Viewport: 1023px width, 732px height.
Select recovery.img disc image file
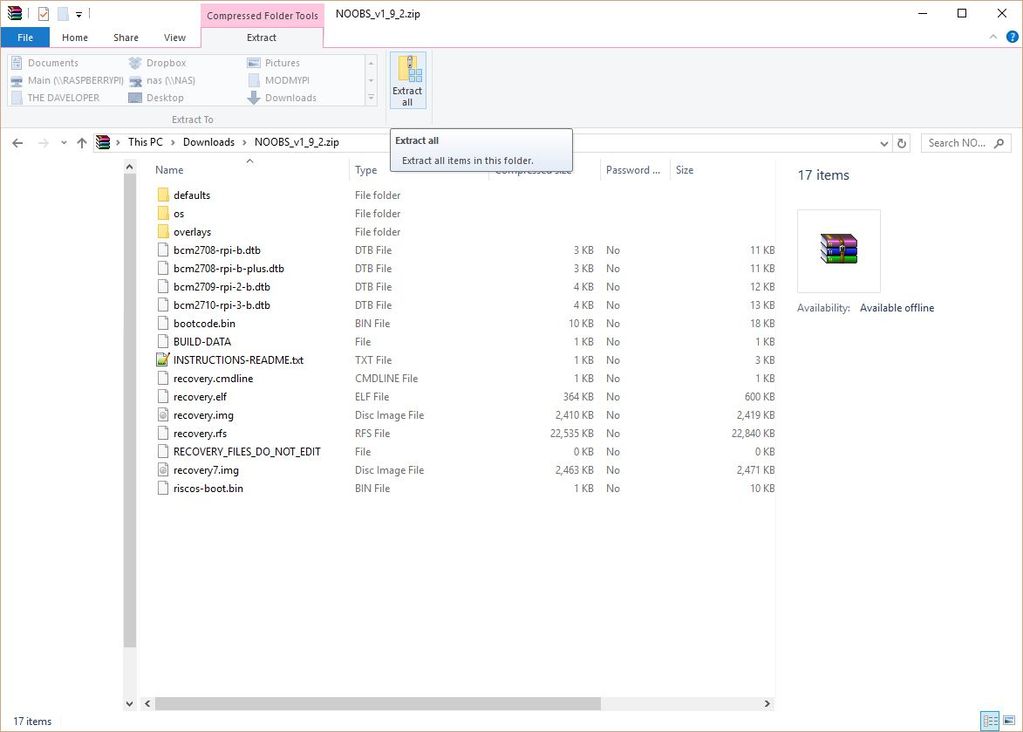pos(196,415)
